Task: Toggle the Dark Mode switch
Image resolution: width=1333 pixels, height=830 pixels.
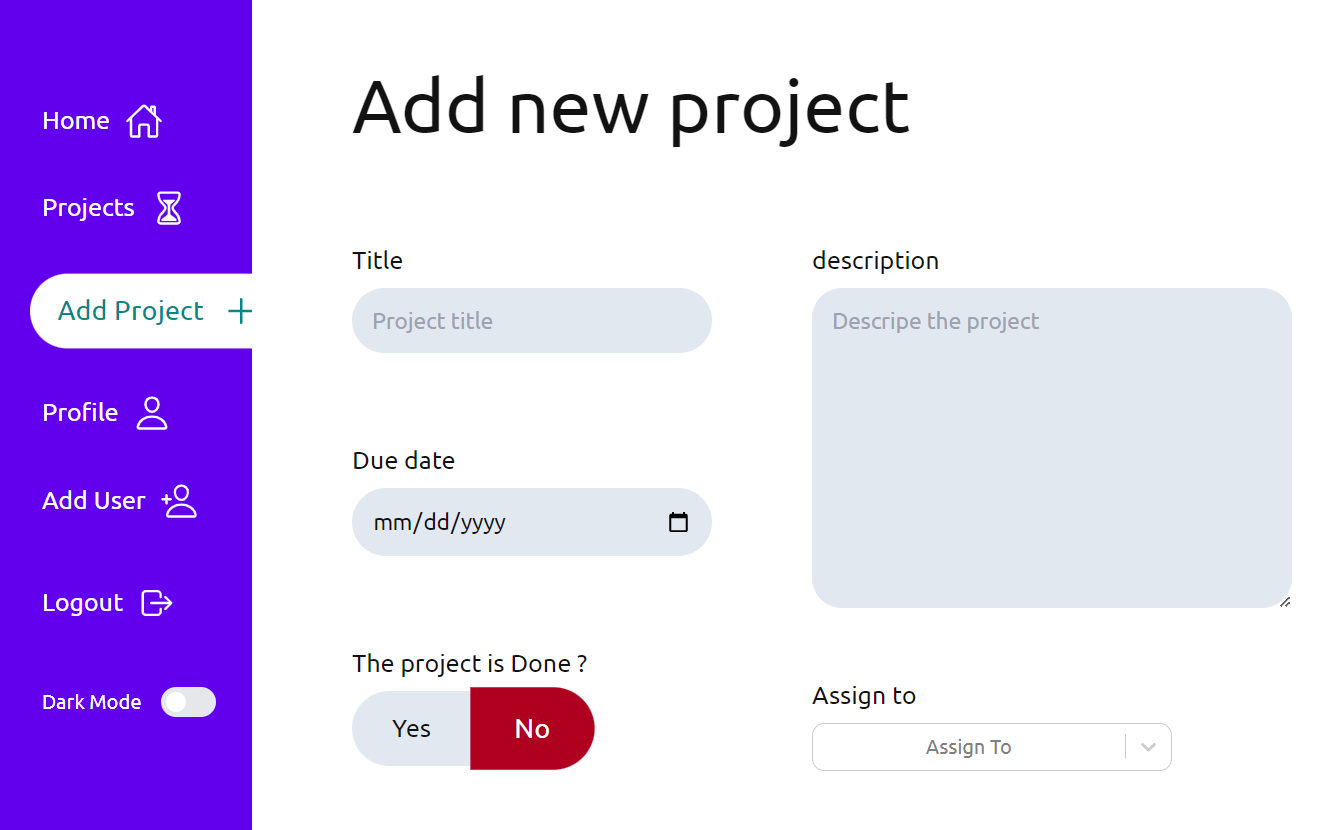Action: (188, 702)
